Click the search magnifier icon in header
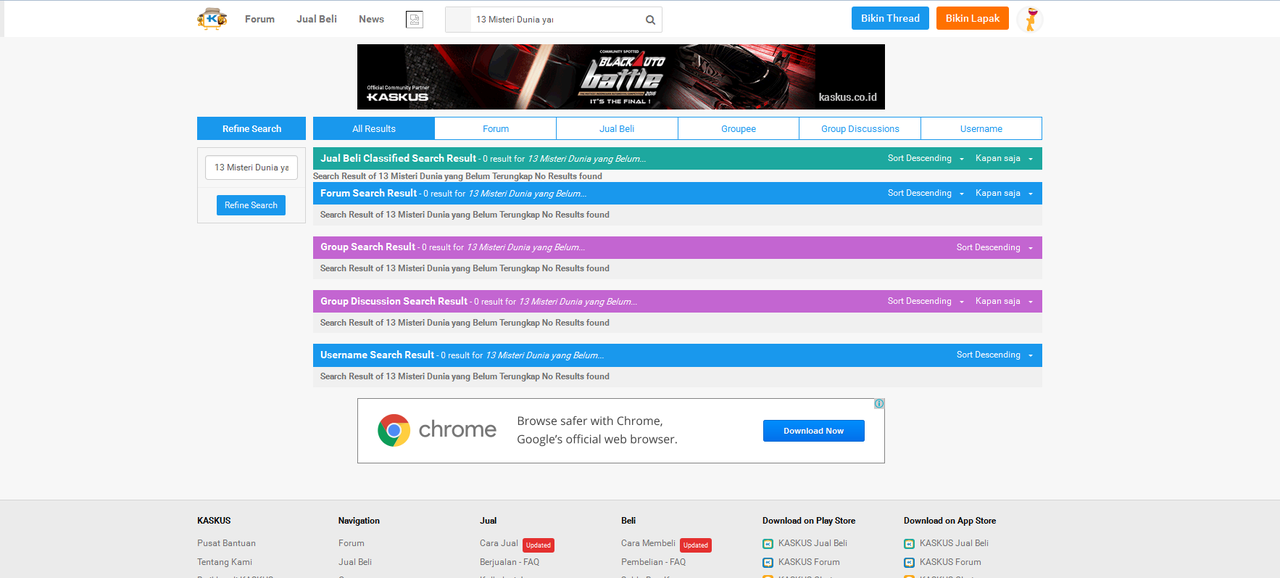 tap(650, 19)
